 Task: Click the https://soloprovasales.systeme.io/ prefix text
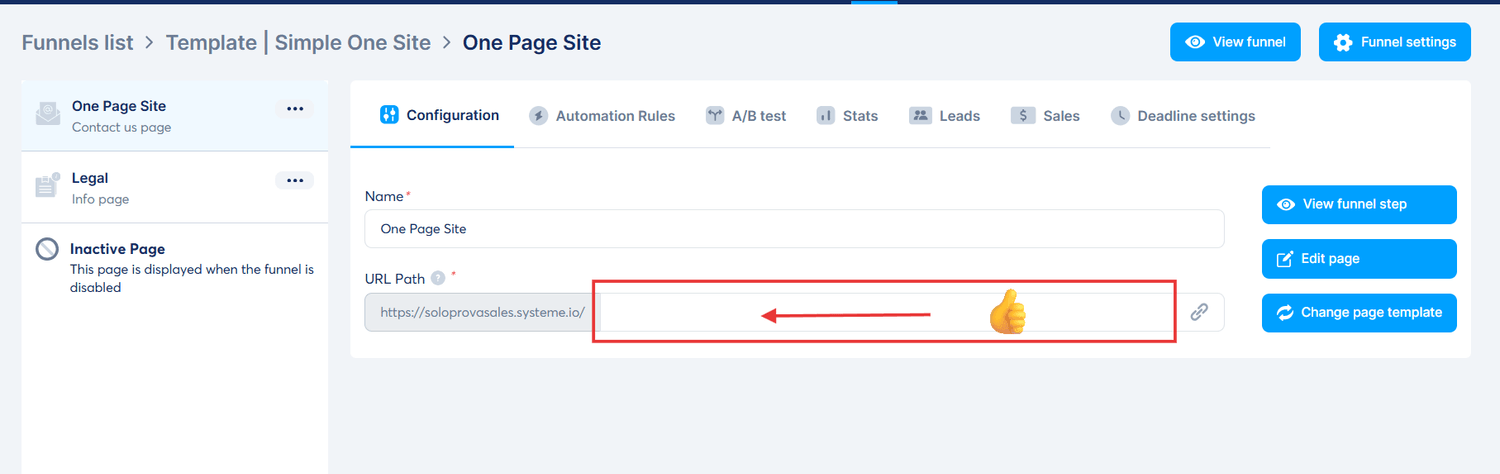pyautogui.click(x=483, y=312)
